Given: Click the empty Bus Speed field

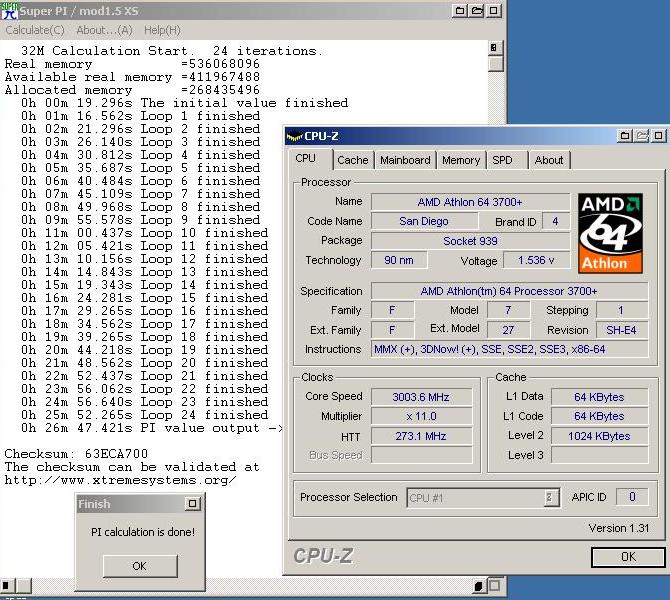Looking at the screenshot, I should (x=421, y=455).
